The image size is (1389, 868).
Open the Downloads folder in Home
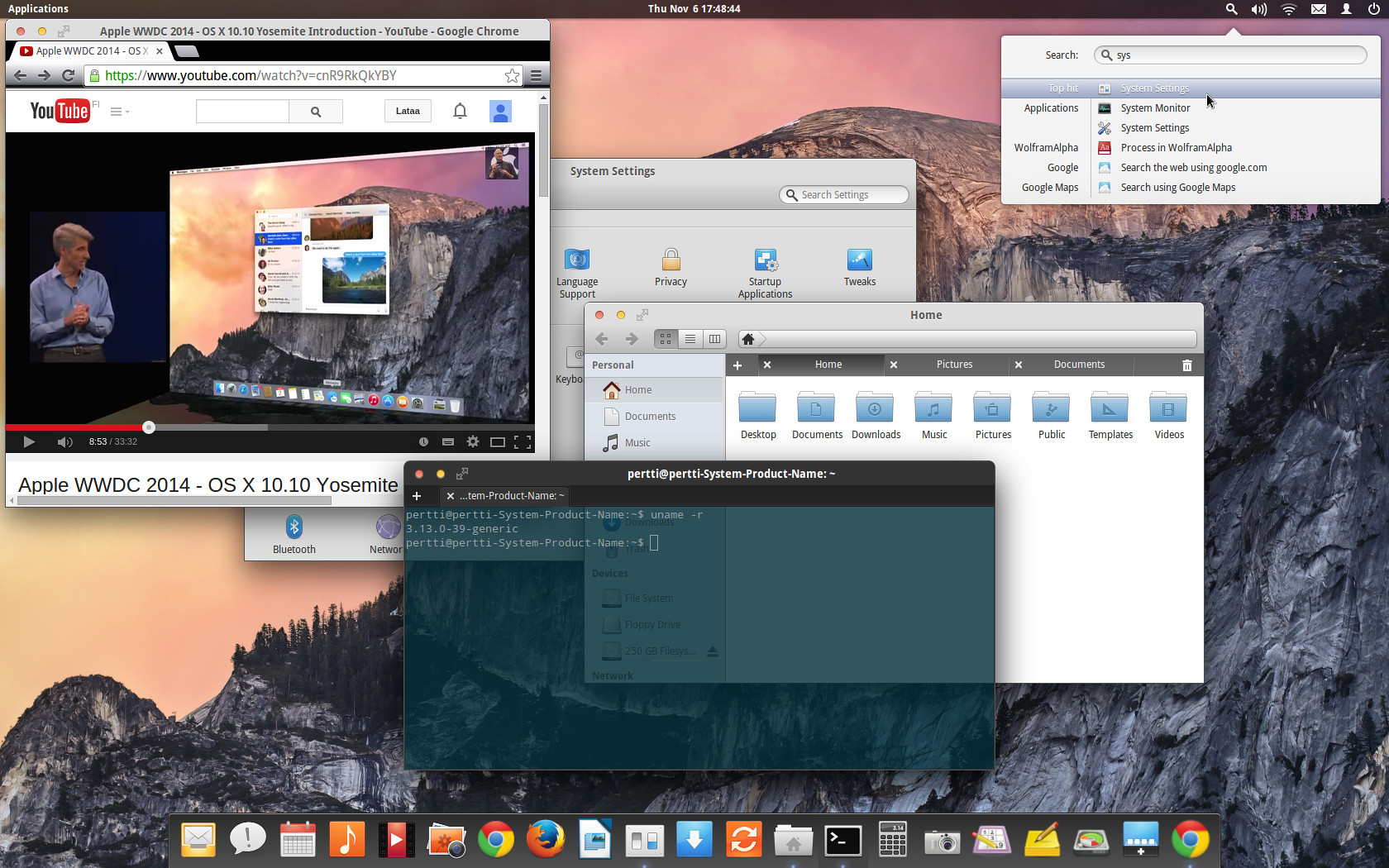click(876, 409)
